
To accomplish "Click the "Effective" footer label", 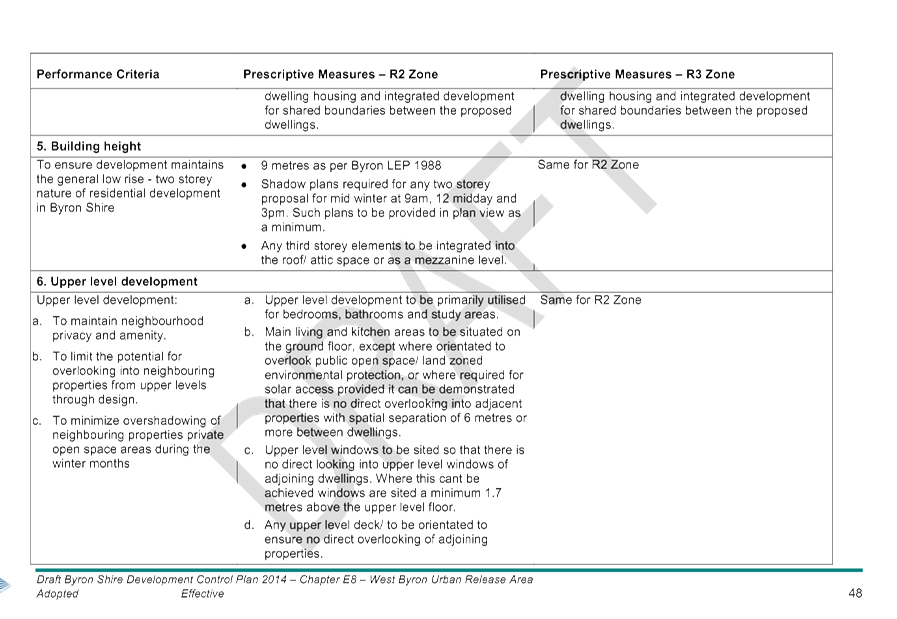I will click(x=203, y=594).
